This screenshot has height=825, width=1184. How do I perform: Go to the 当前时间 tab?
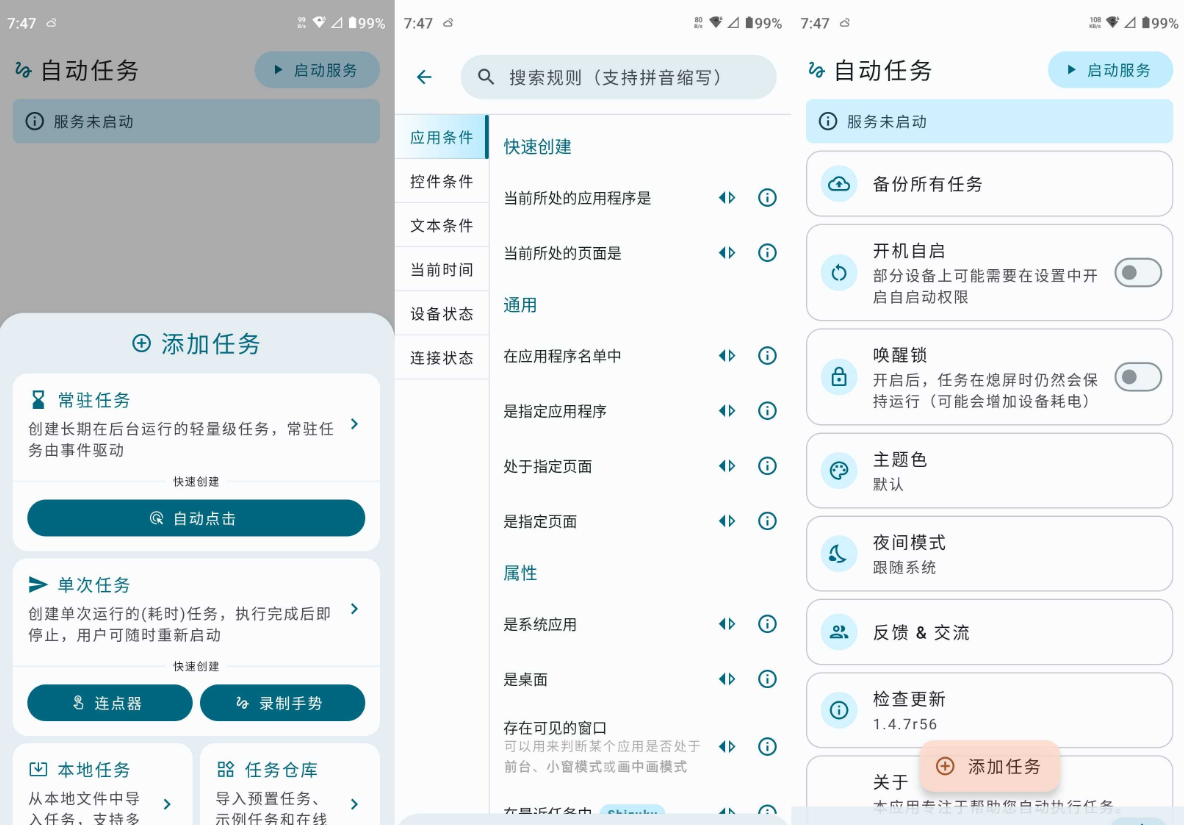pos(442,269)
